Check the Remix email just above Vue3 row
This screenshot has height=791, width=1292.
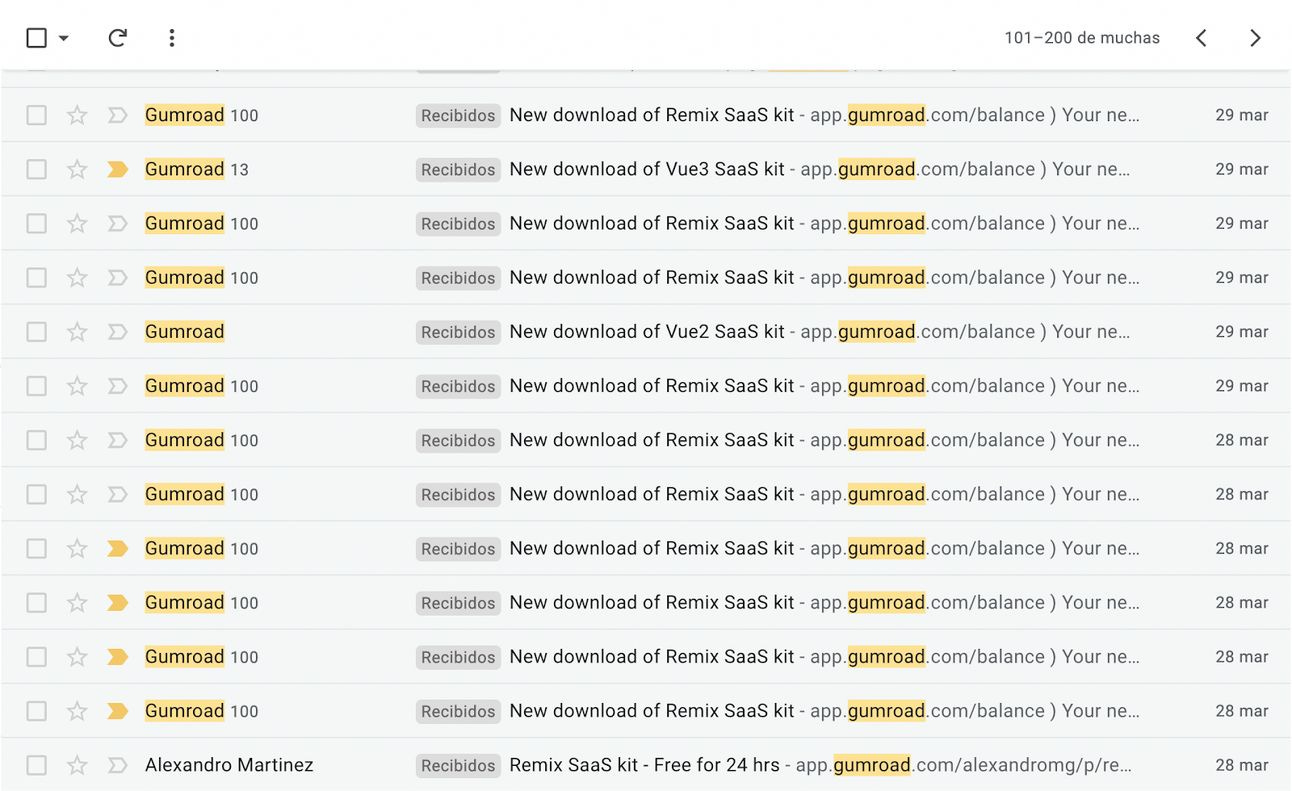(36, 115)
